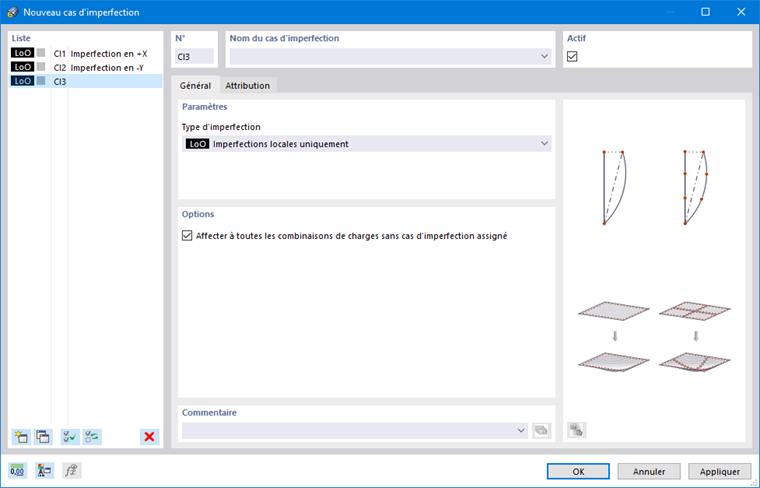Image resolution: width=760 pixels, height=488 pixels.
Task: Uncheck the Actif checkbox
Action: (572, 57)
